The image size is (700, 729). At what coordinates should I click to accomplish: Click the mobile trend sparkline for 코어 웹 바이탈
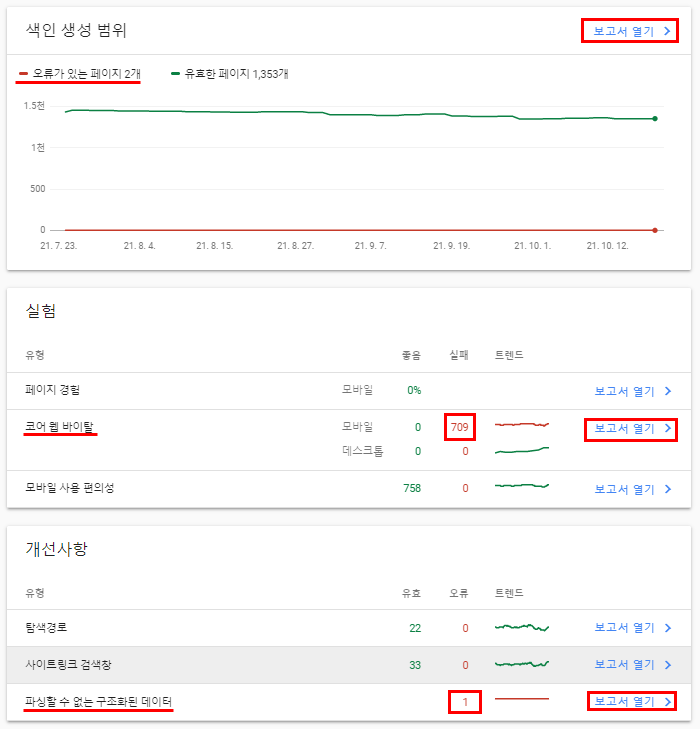(x=522, y=424)
